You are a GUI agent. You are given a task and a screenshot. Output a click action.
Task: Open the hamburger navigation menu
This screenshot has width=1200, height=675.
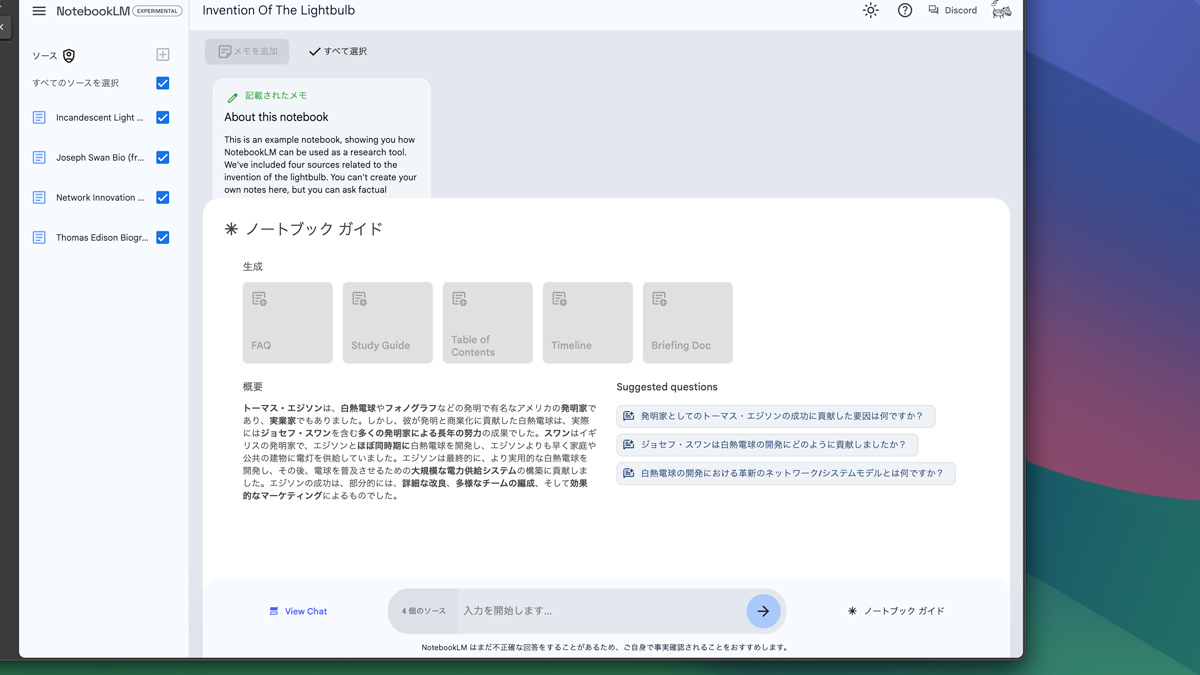tap(39, 11)
